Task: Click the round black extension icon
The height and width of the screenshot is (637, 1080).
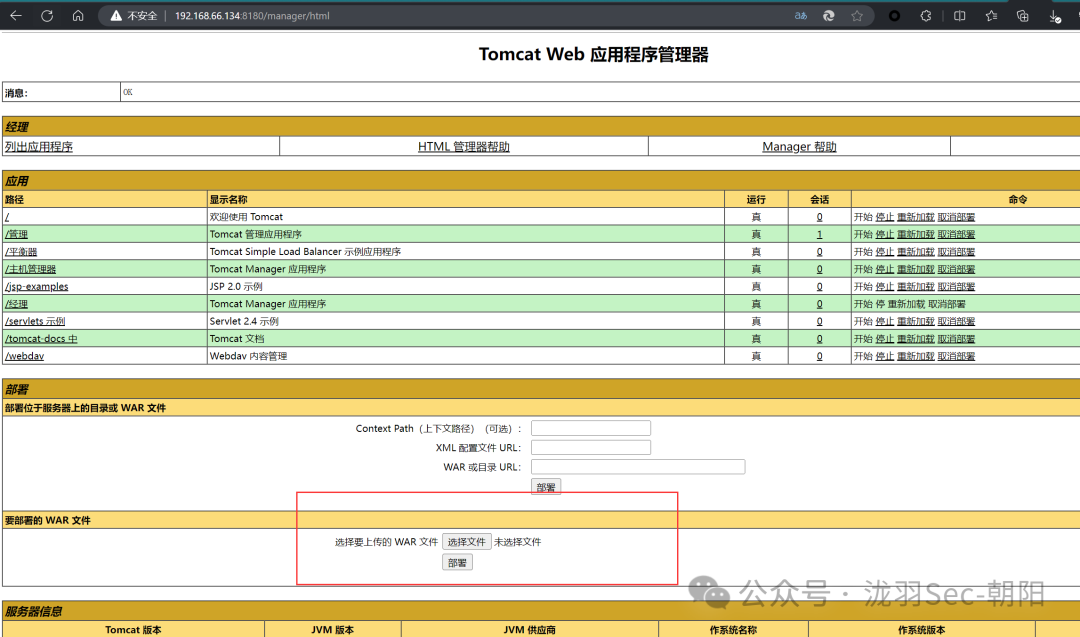Action: 894,16
